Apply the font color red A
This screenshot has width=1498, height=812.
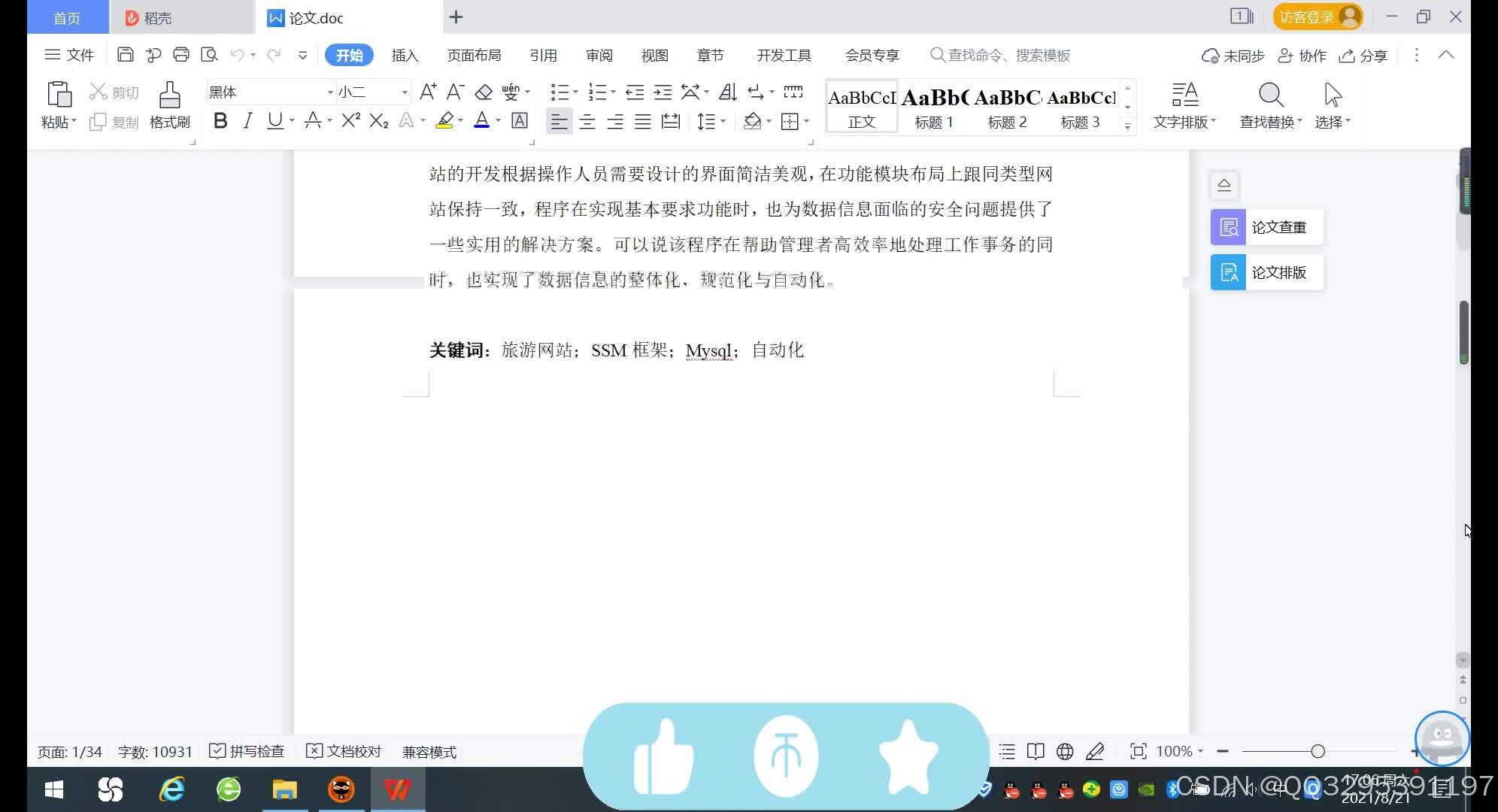(481, 120)
